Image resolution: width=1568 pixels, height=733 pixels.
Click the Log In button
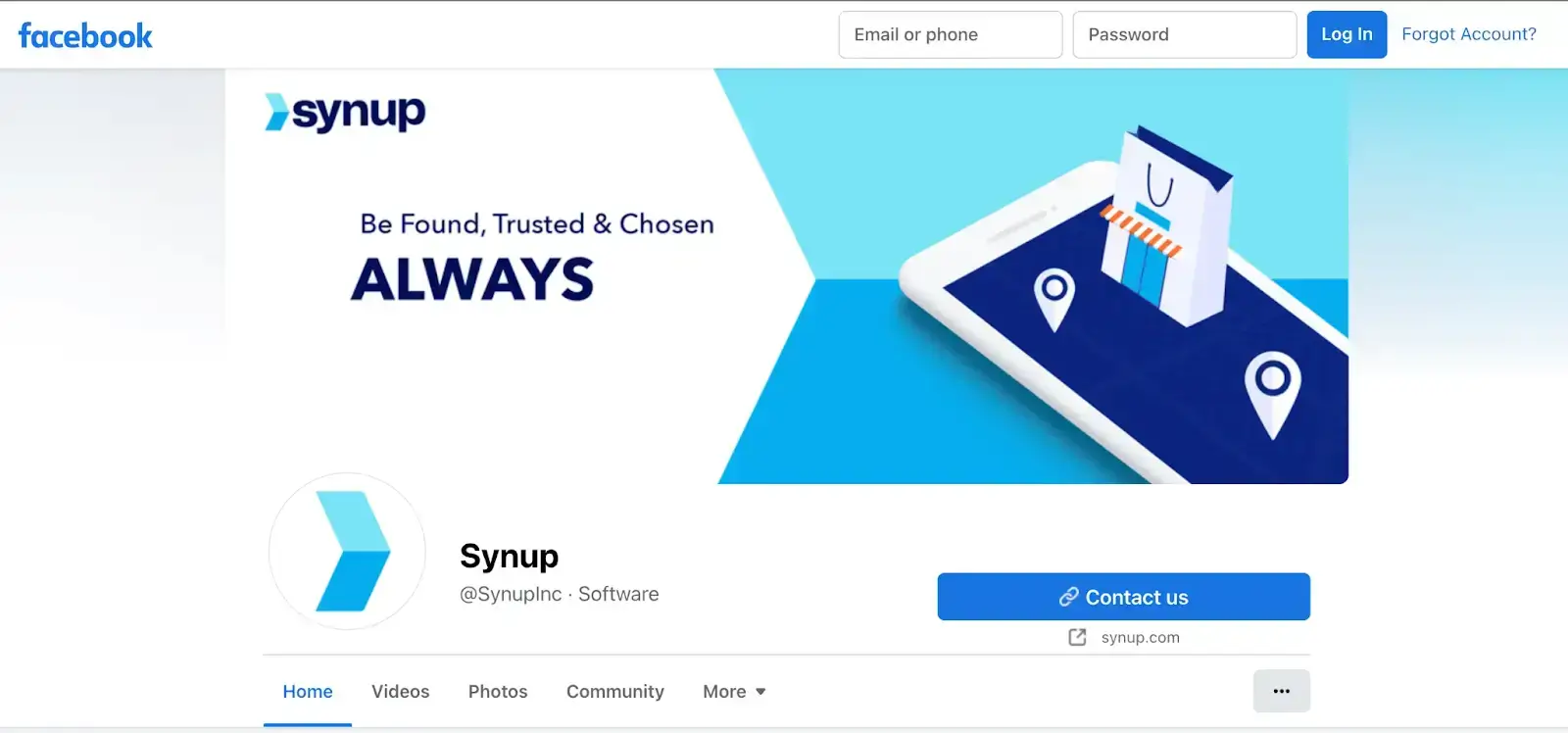pyautogui.click(x=1347, y=34)
